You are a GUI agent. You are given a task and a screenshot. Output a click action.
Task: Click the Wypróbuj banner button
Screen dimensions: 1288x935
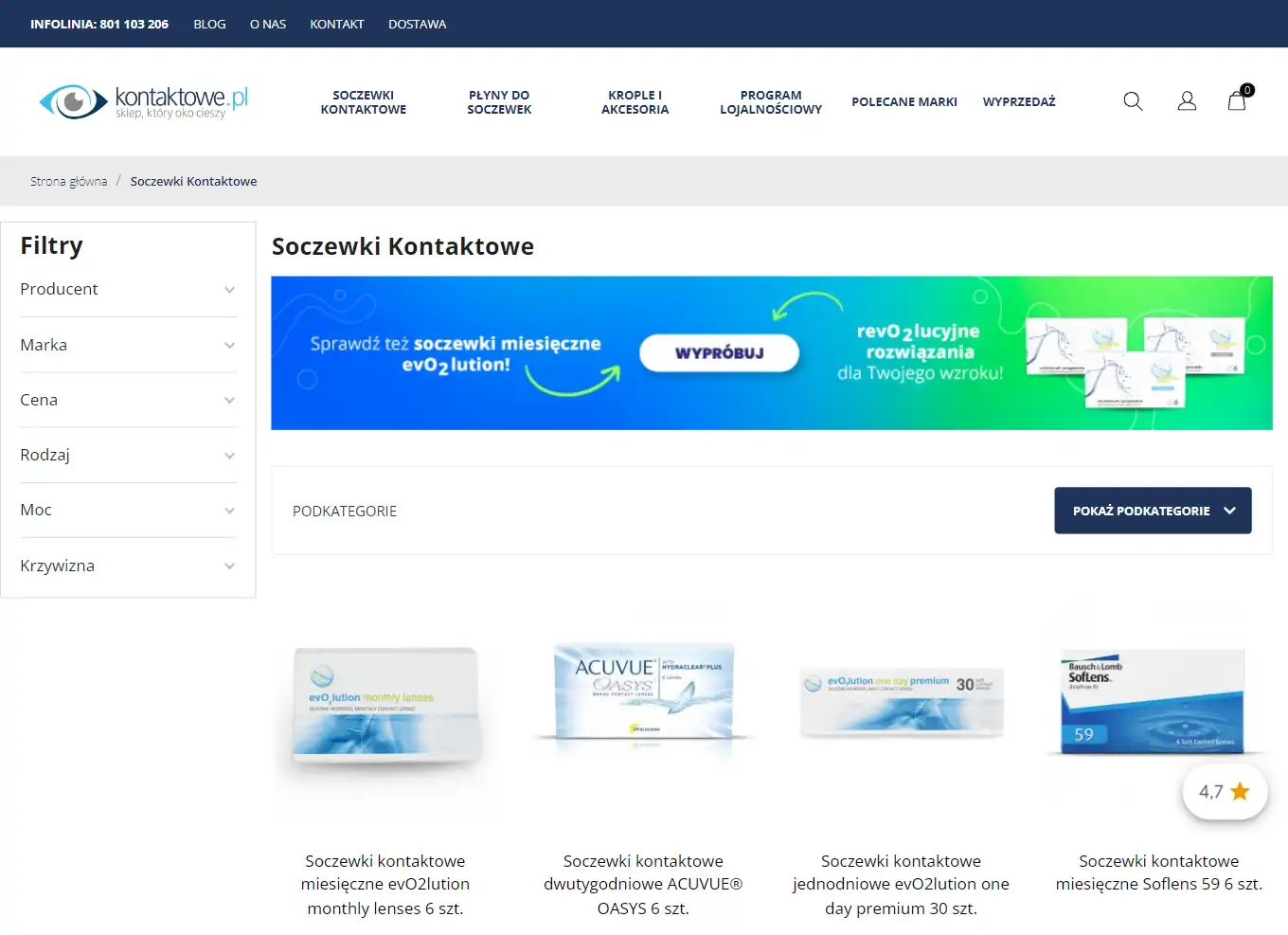click(720, 353)
